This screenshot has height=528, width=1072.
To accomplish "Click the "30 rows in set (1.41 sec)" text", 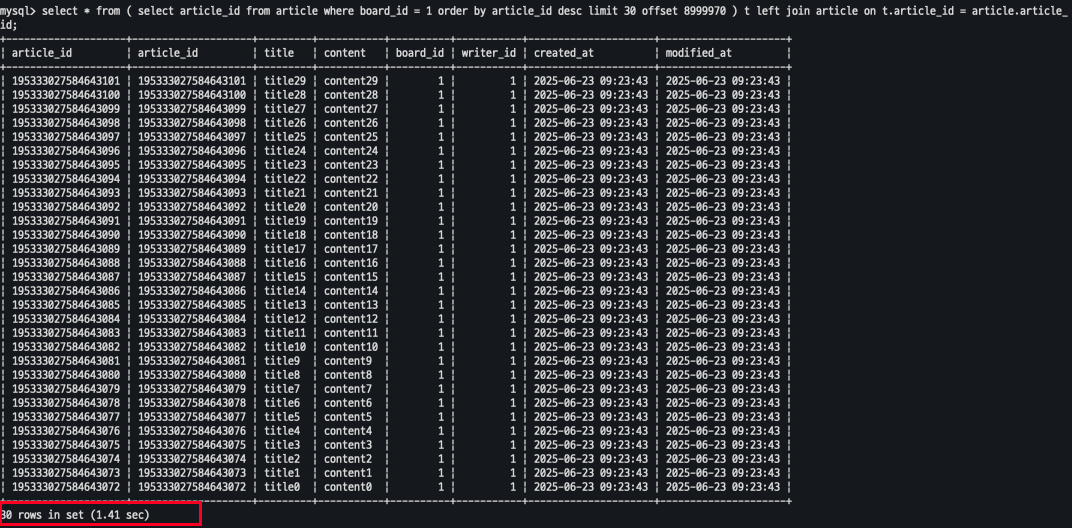I will pos(75,514).
